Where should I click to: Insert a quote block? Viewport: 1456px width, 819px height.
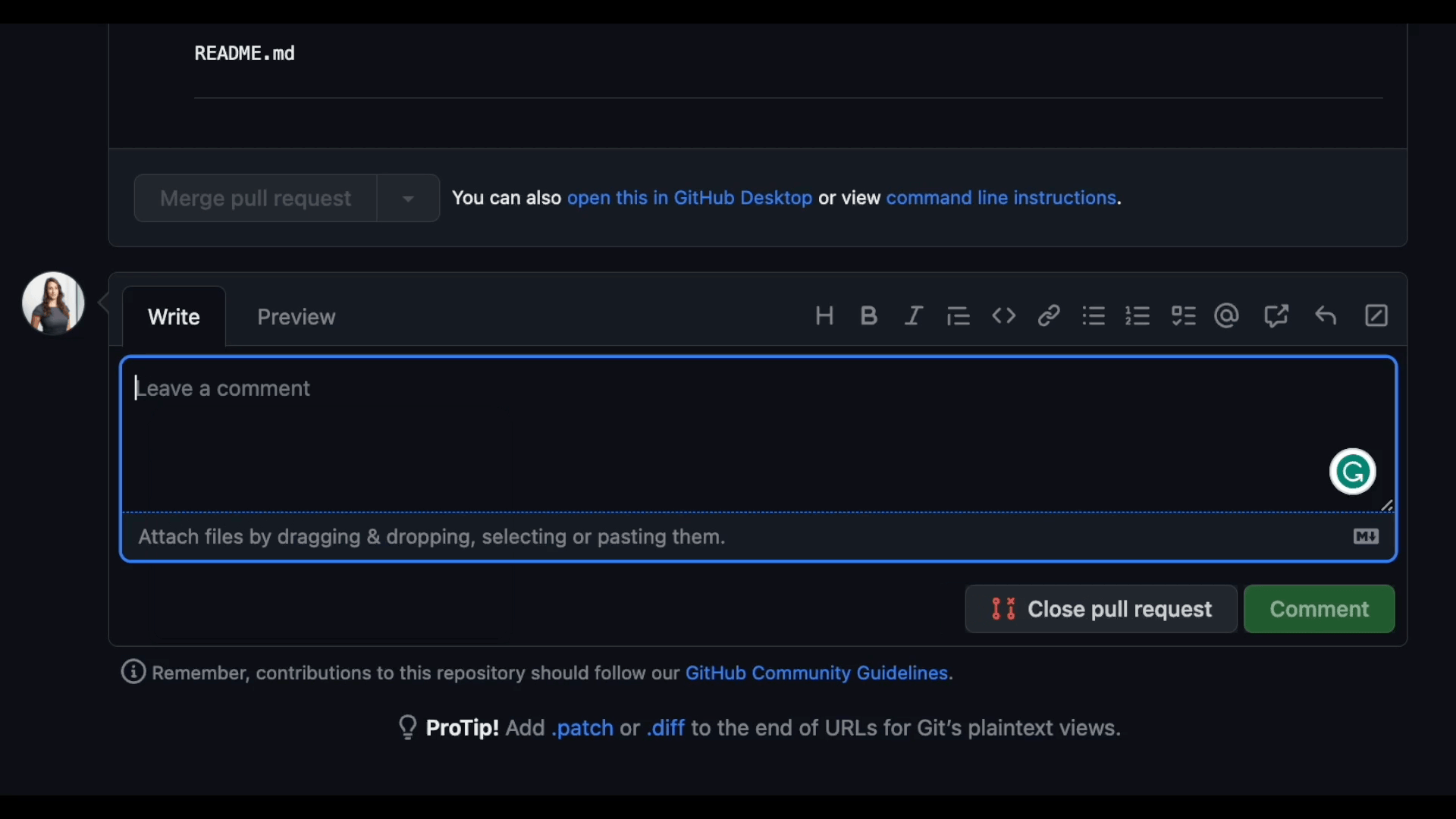tap(959, 315)
